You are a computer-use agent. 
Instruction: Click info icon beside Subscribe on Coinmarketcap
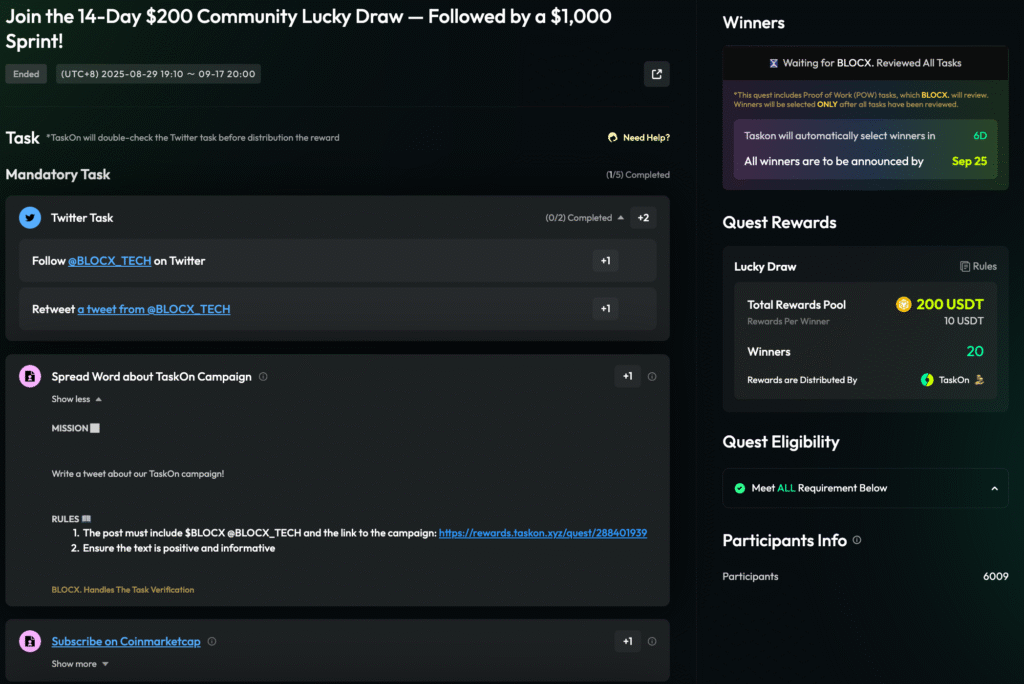coord(212,642)
